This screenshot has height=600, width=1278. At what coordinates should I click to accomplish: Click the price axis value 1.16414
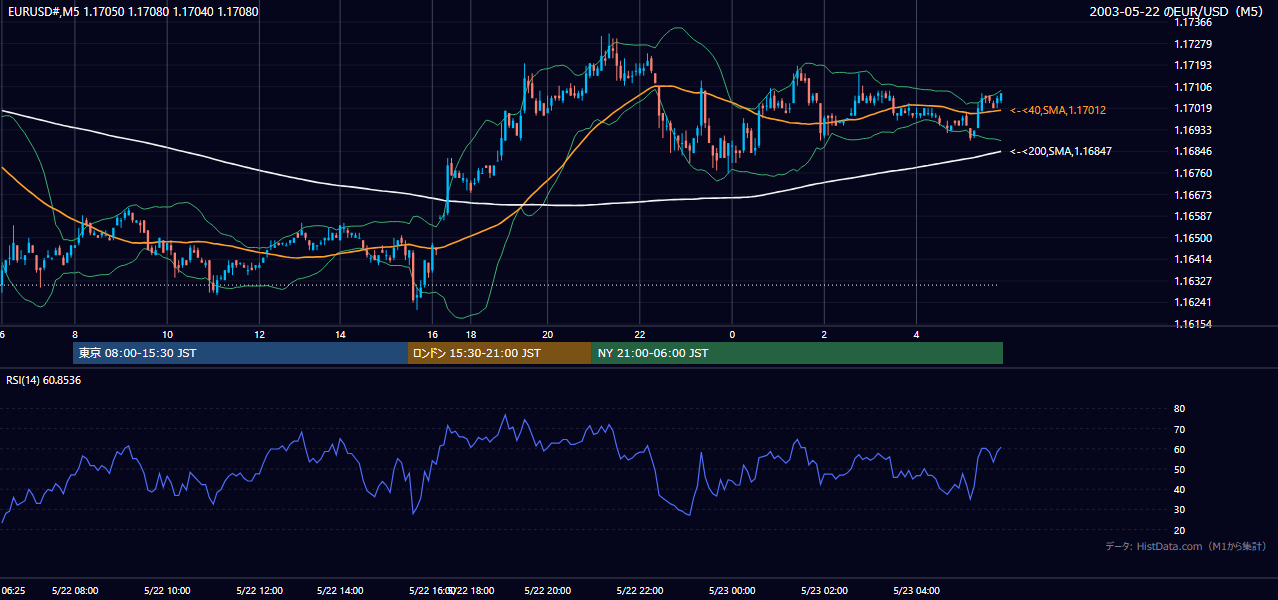point(1193,259)
